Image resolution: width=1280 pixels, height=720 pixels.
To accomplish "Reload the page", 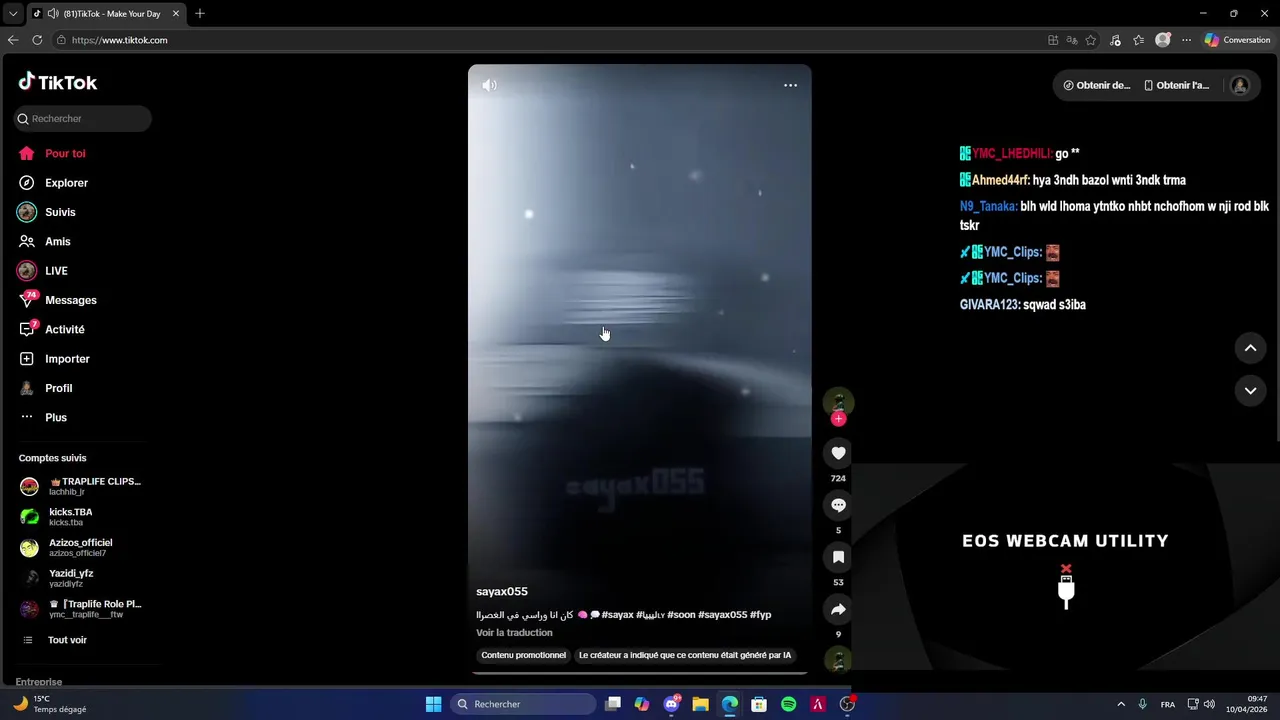I will tap(37, 40).
